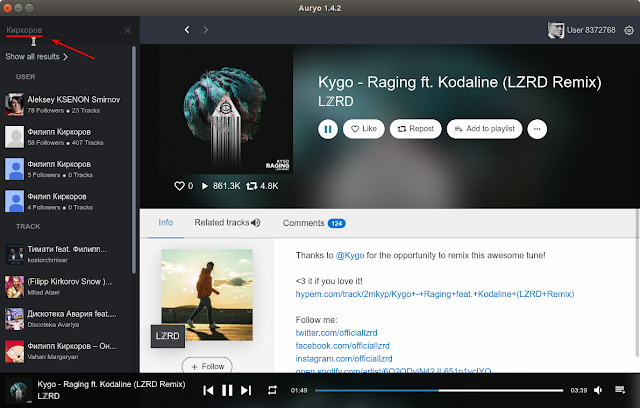The height and width of the screenshot is (408, 640).
Task: Open LZRD artist profile image
Action: click(207, 295)
